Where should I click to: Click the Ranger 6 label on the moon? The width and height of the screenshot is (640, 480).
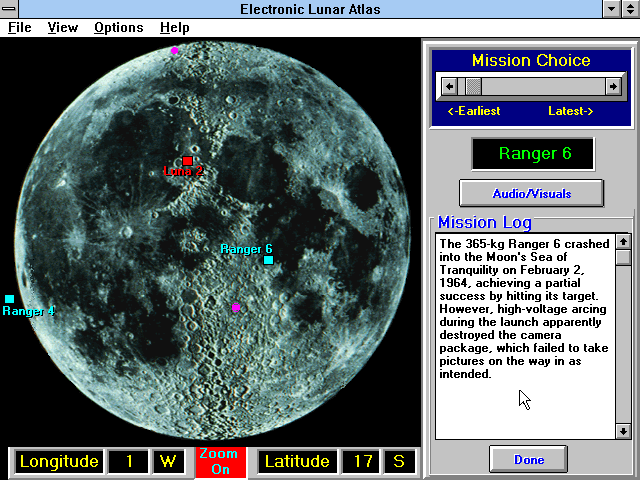coord(246,249)
